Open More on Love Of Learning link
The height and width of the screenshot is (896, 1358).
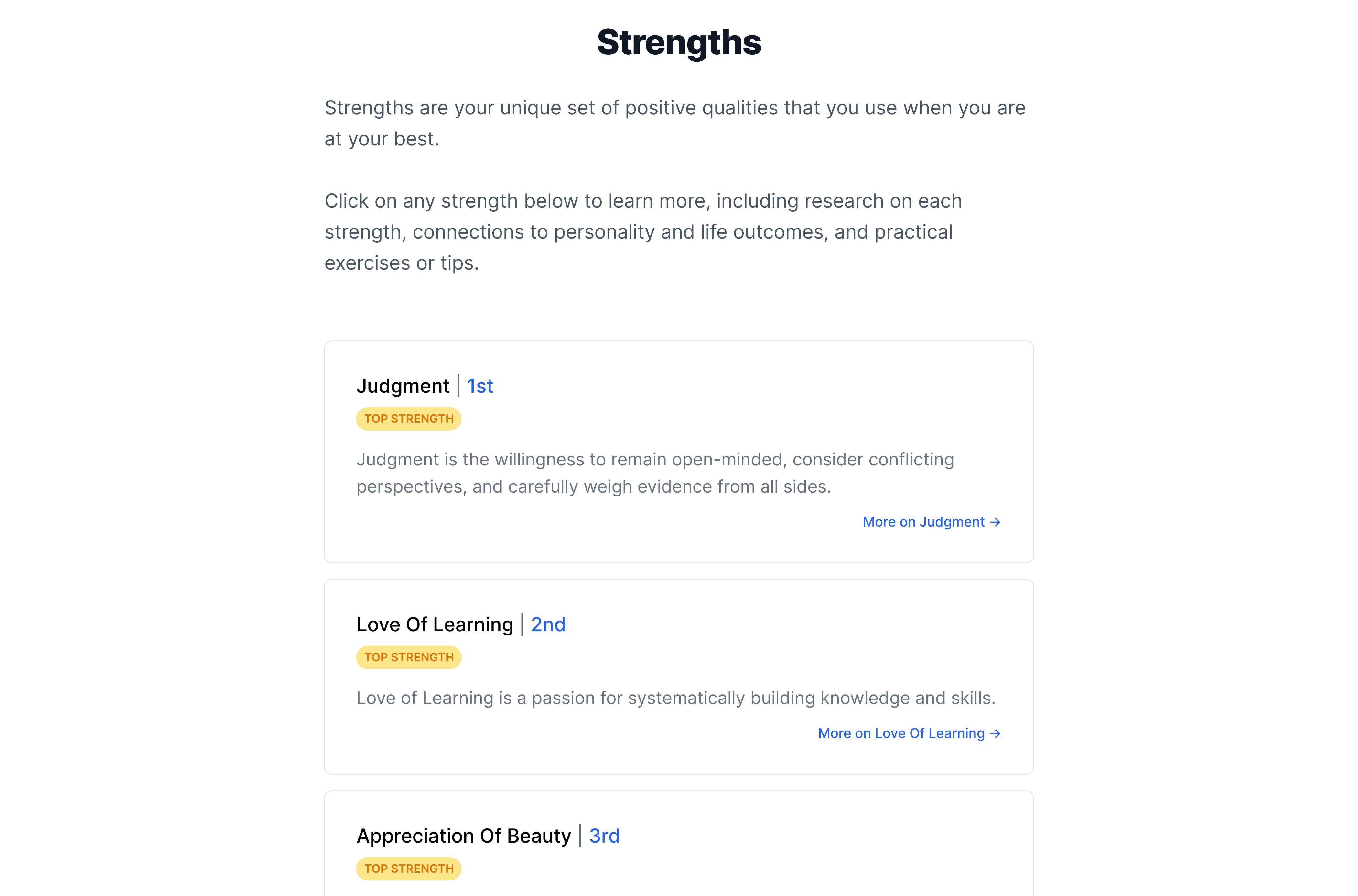click(901, 733)
